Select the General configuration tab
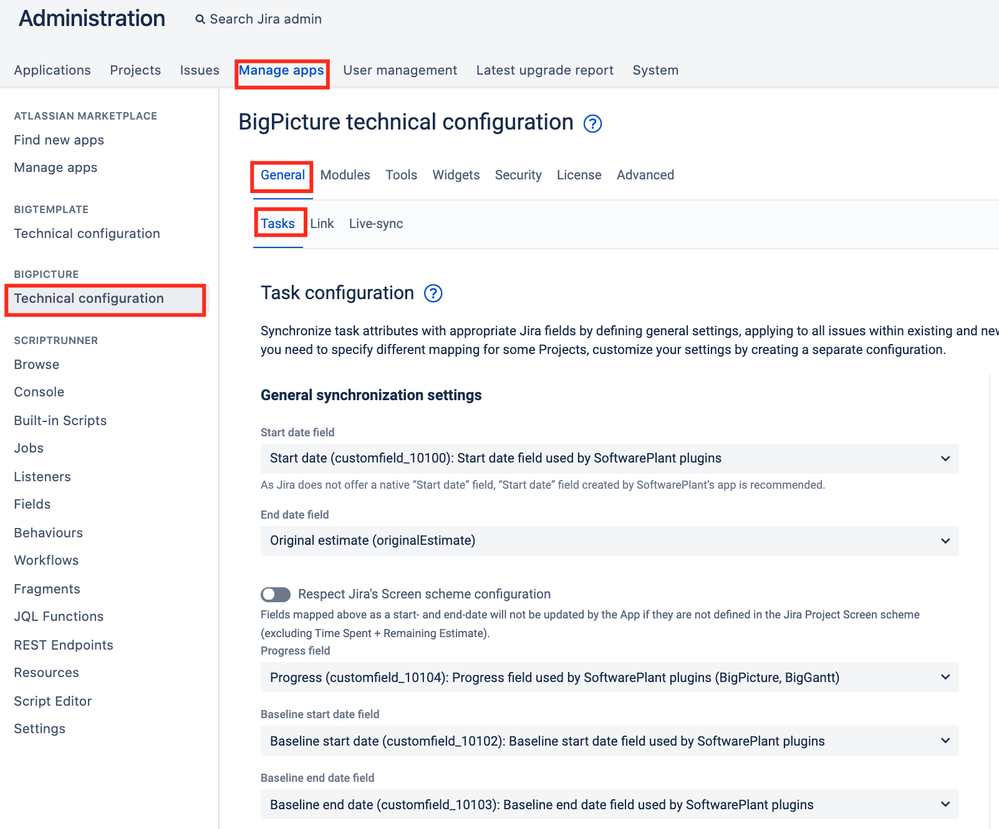Screen dimensions: 999x829 pyautogui.click(x=282, y=175)
